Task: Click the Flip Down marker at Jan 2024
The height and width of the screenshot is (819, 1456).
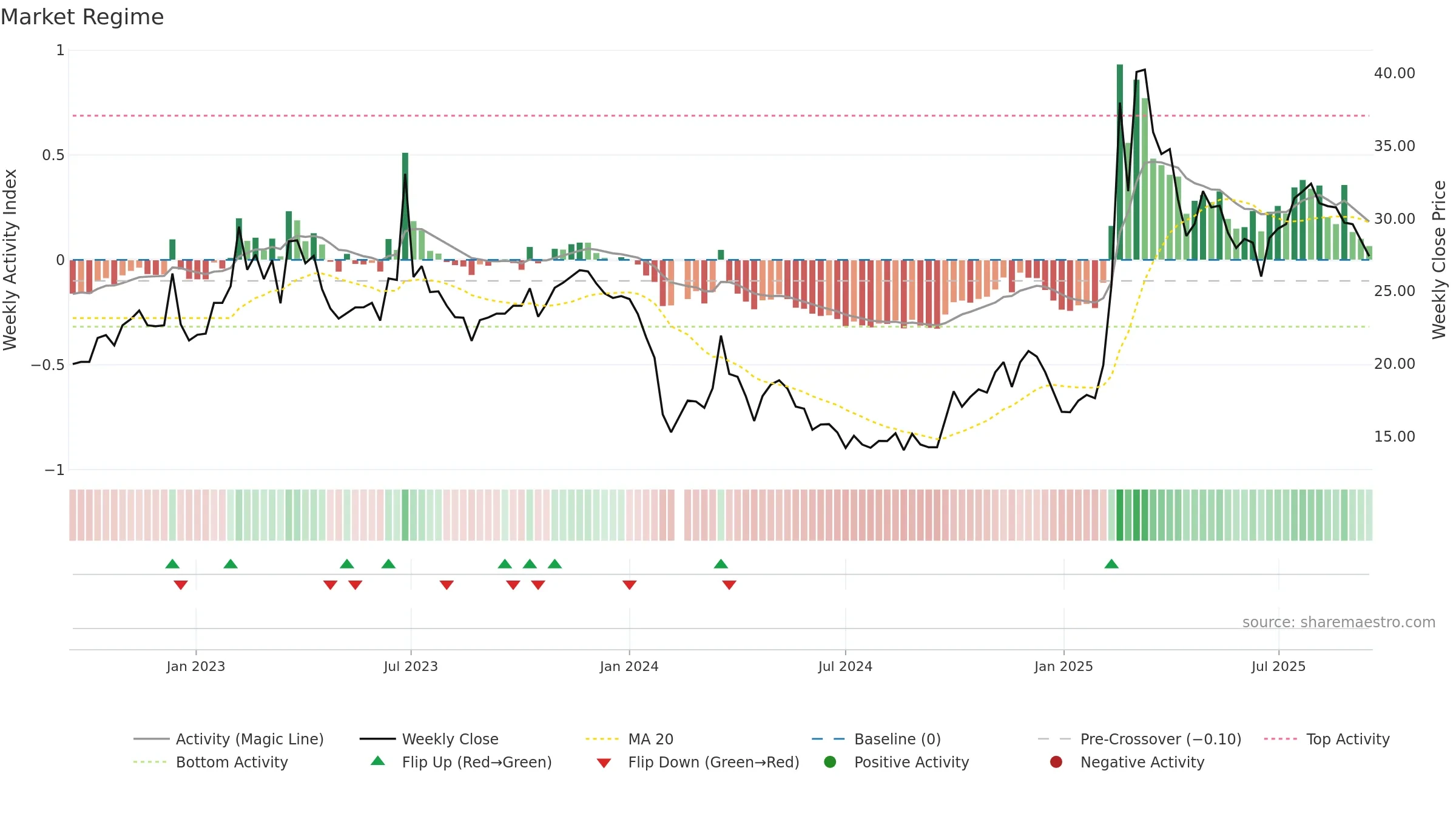Action: pos(629,585)
